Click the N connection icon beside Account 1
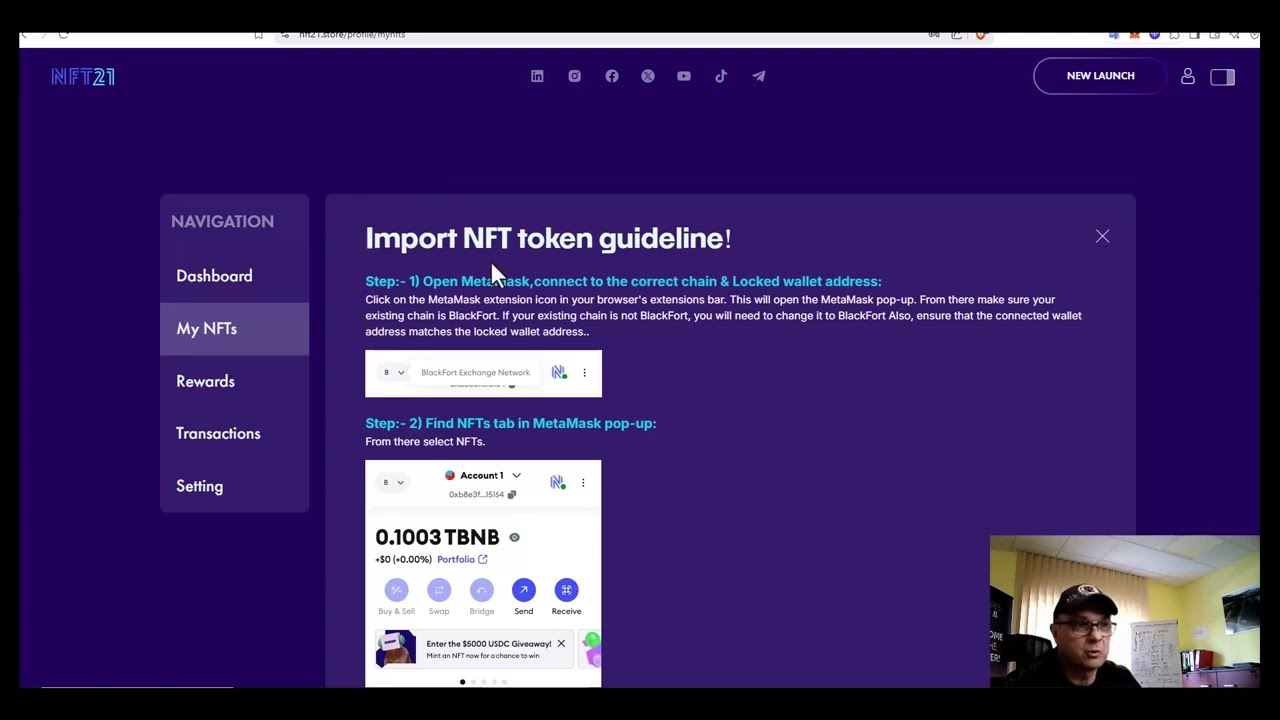The width and height of the screenshot is (1280, 720). 557,482
